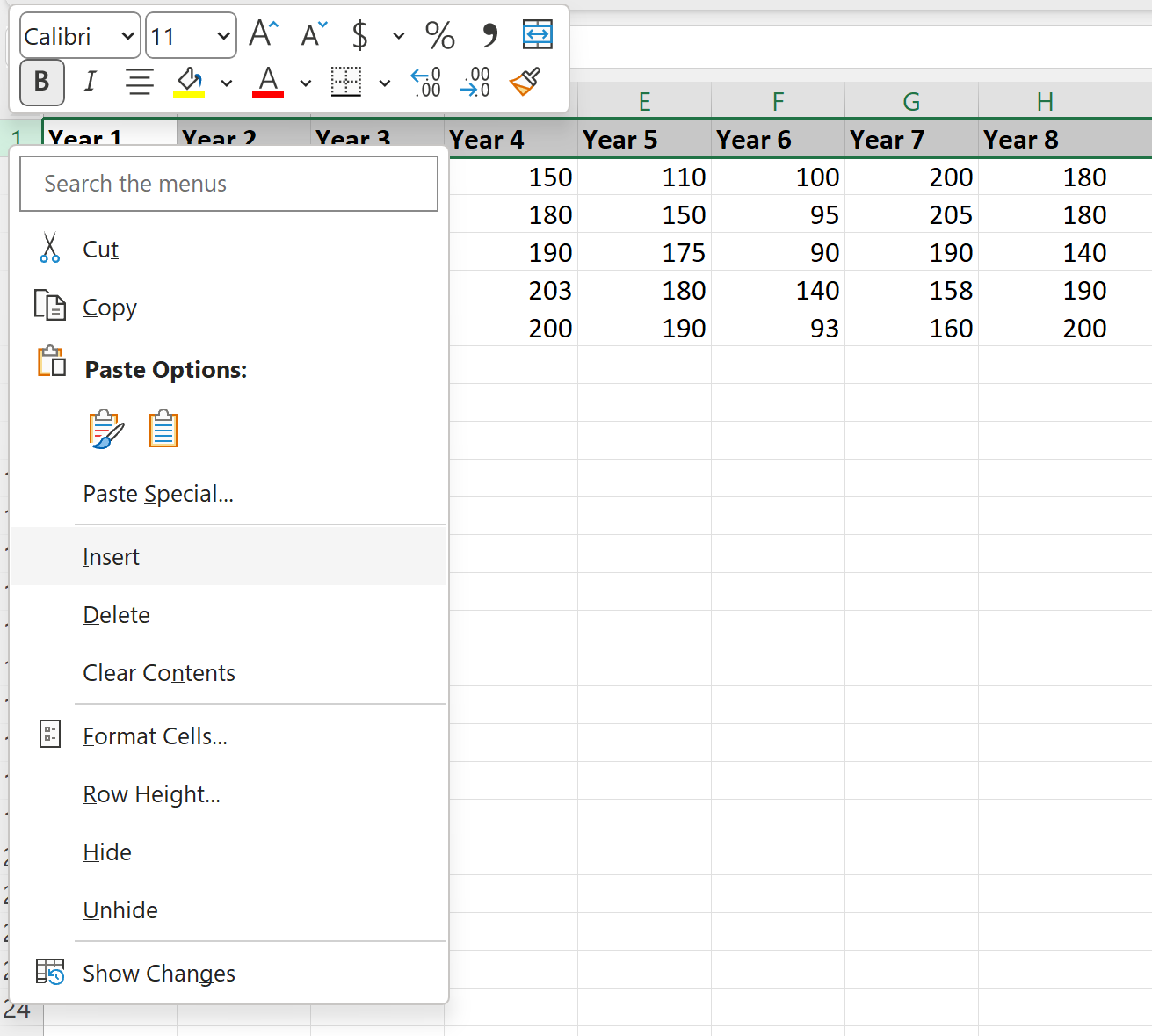Open the font name dropdown
The image size is (1152, 1036).
129,35
